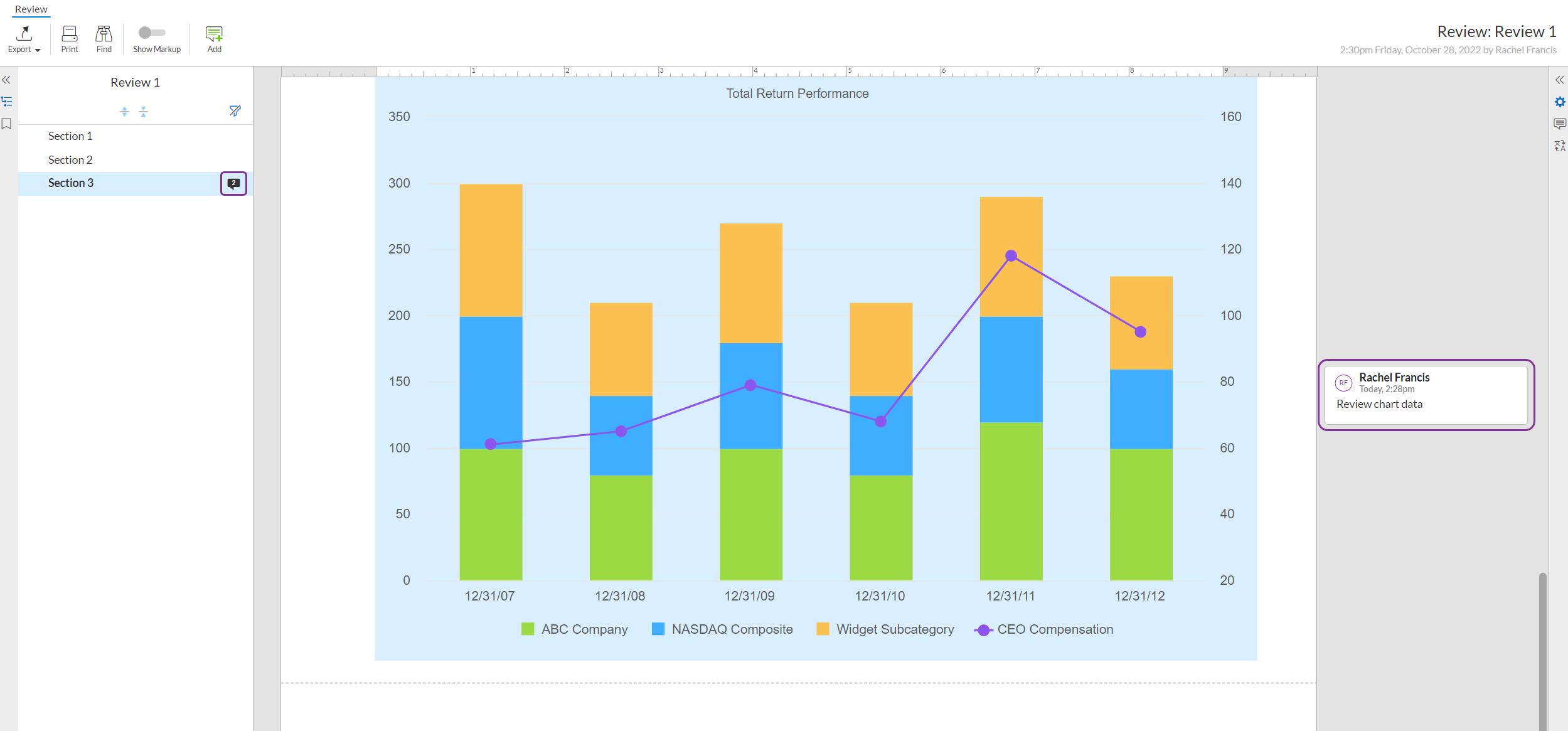Click the collapse all sections arrows
The image size is (1568, 731).
(143, 111)
